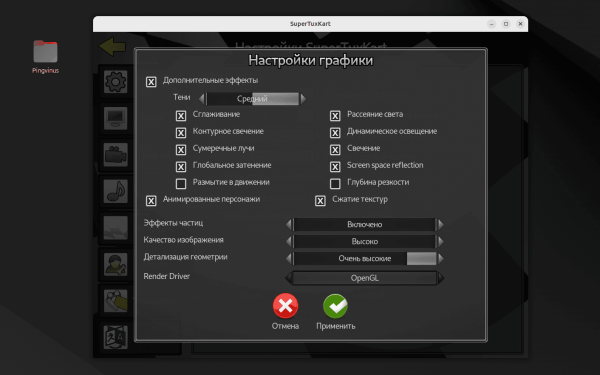Click the red Отмена cross icon
600x375 pixels.
pos(285,306)
